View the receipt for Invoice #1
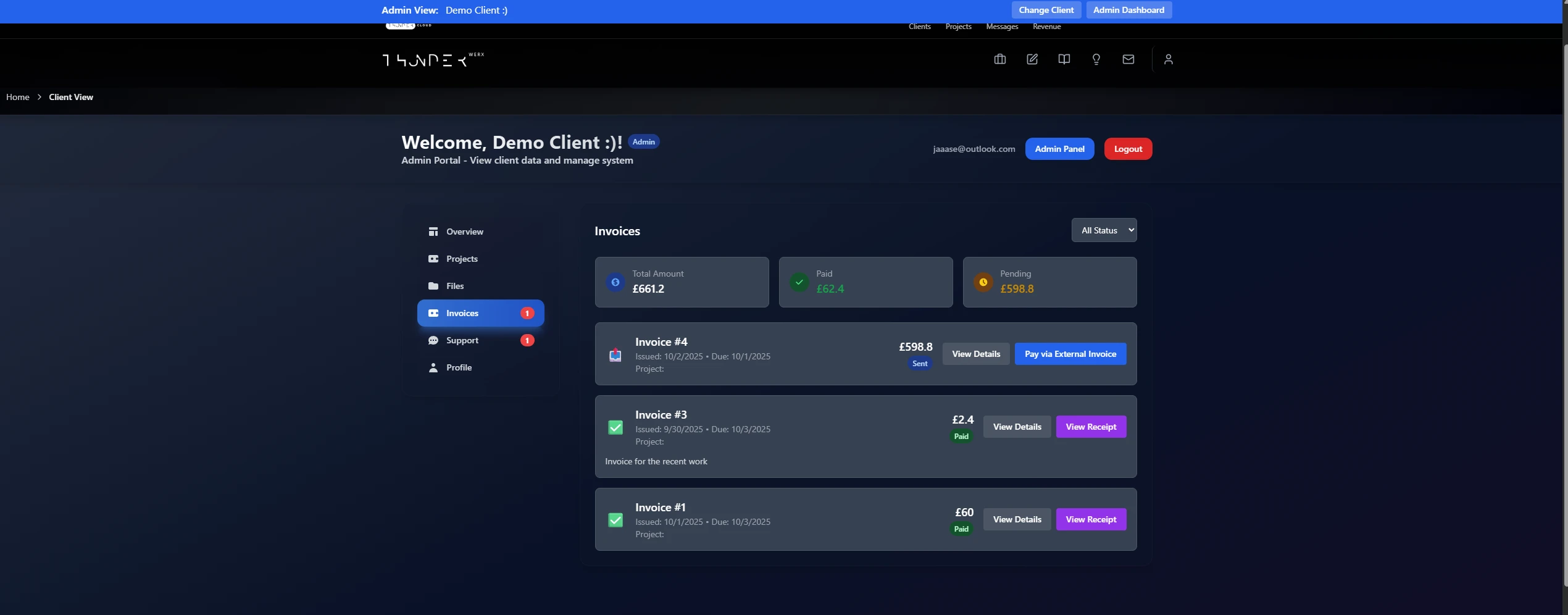The width and height of the screenshot is (1568, 615). point(1090,519)
